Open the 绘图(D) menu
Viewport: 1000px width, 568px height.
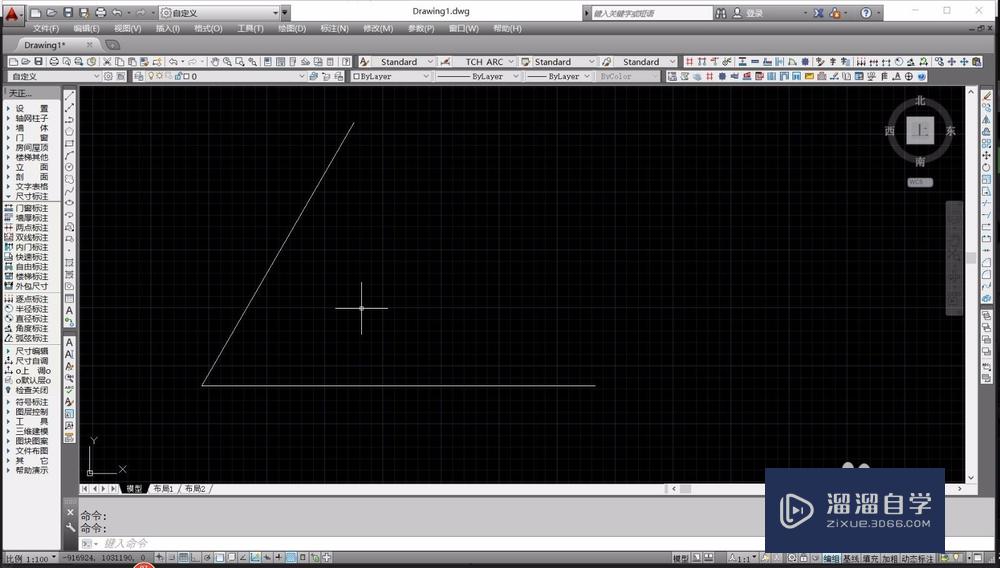coord(292,29)
